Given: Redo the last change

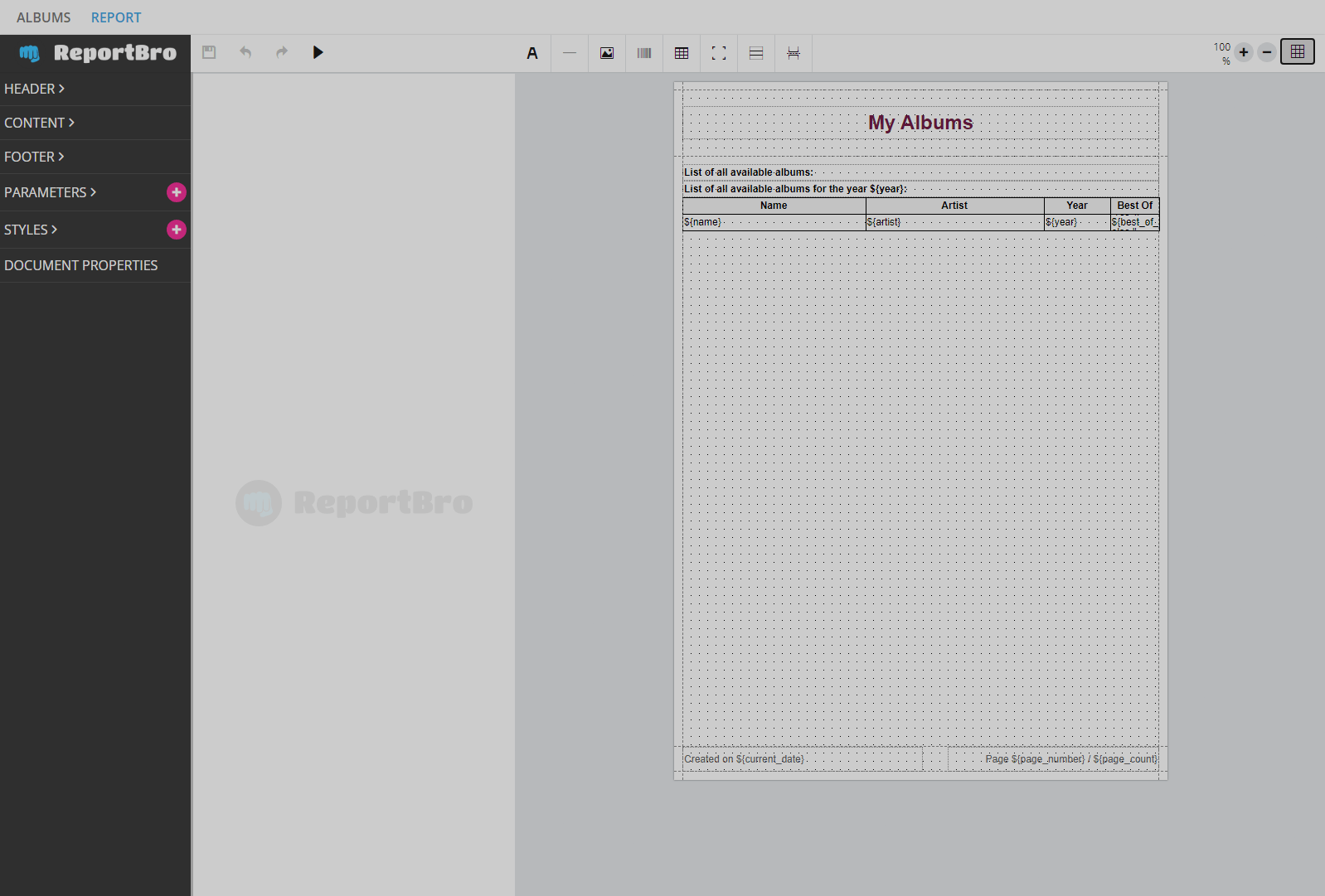Looking at the screenshot, I should pyautogui.click(x=282, y=52).
